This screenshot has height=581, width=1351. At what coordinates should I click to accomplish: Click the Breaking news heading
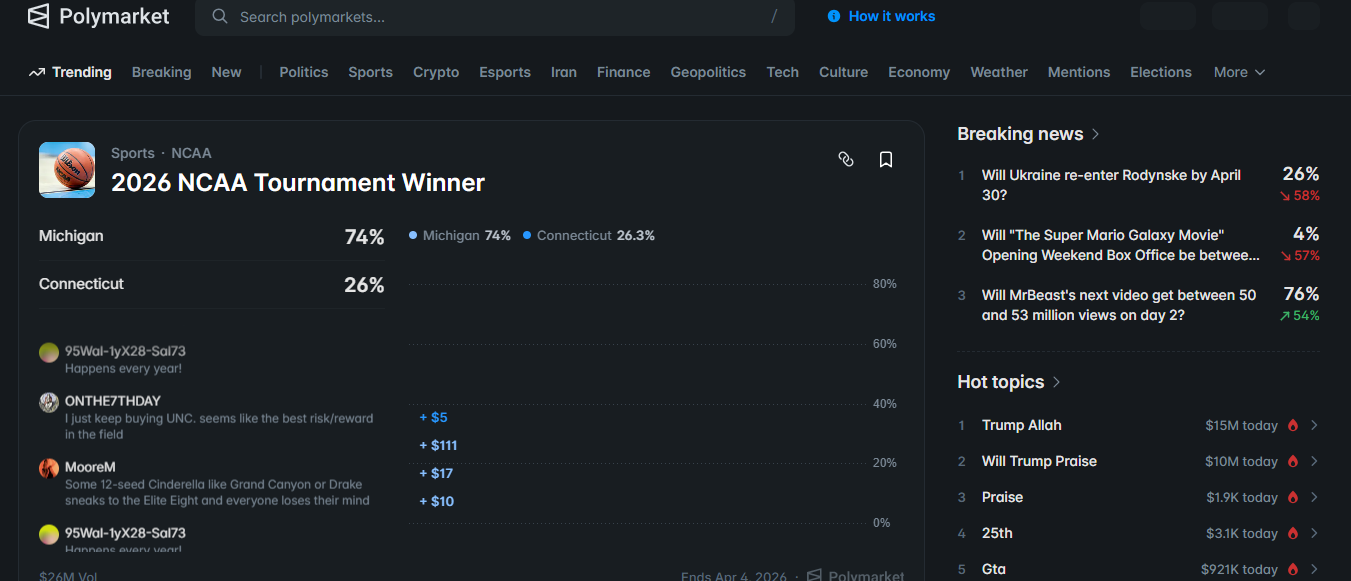[1020, 134]
